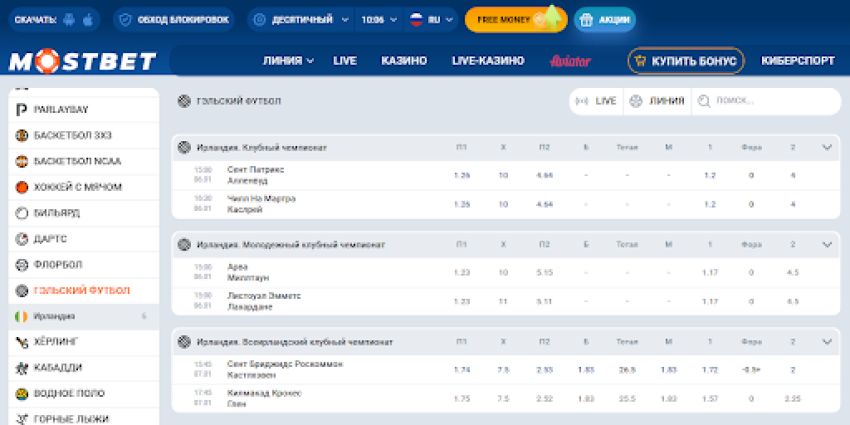Open the Aviator game link
850x425 pixels.
tap(570, 61)
